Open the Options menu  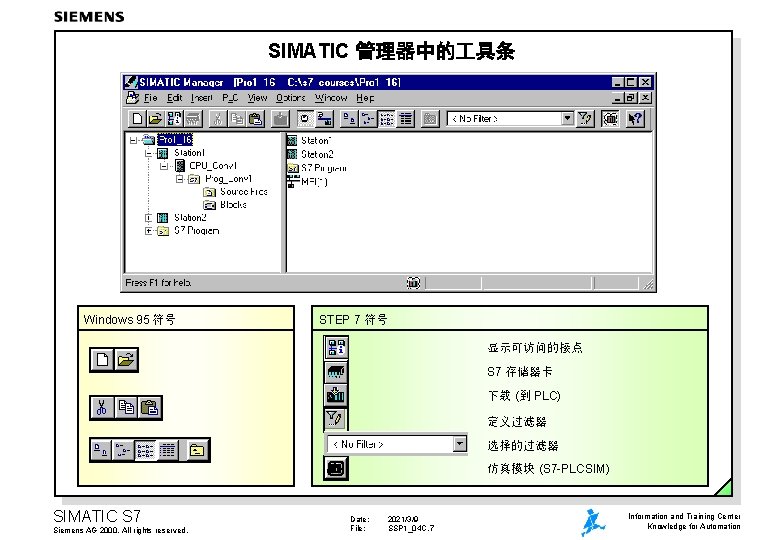pyautogui.click(x=291, y=98)
